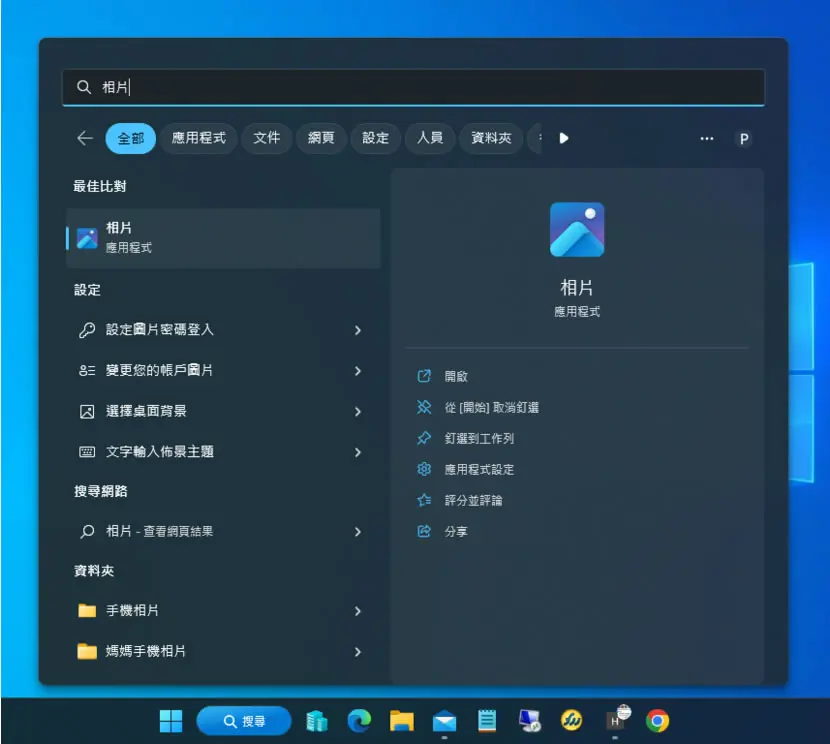Open Microsoft Edge in the taskbar
The width and height of the screenshot is (830, 744).
359,721
